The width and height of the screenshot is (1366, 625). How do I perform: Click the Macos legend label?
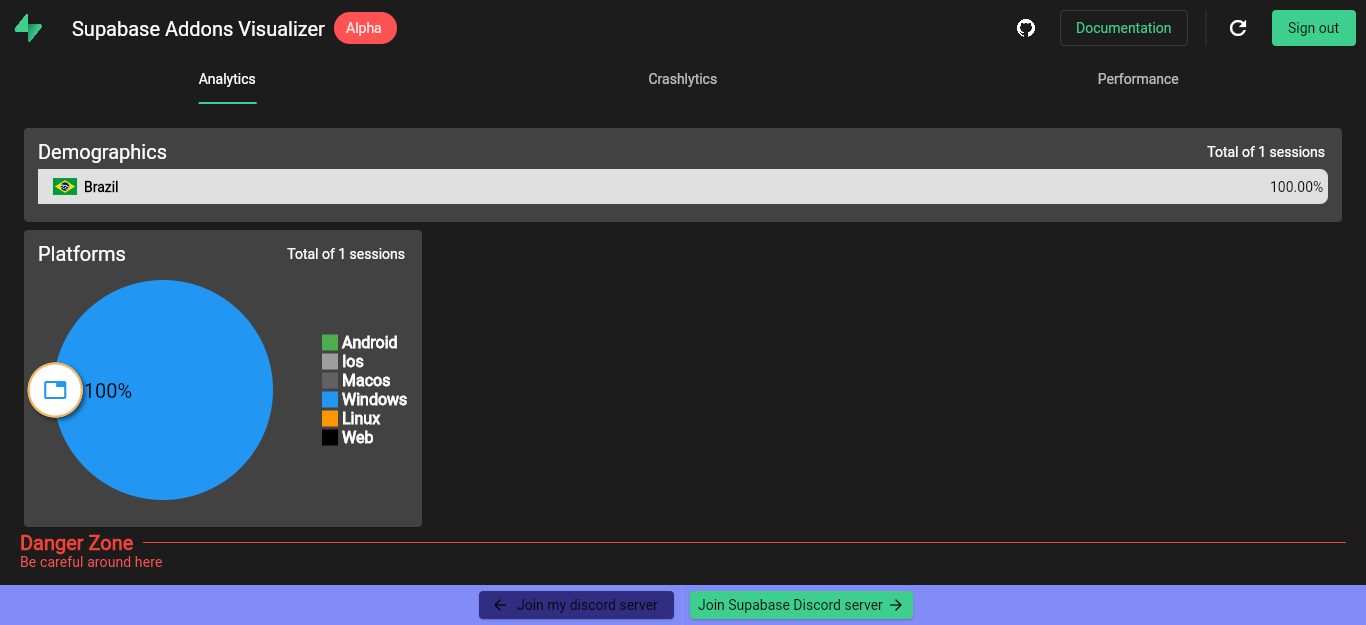(366, 381)
